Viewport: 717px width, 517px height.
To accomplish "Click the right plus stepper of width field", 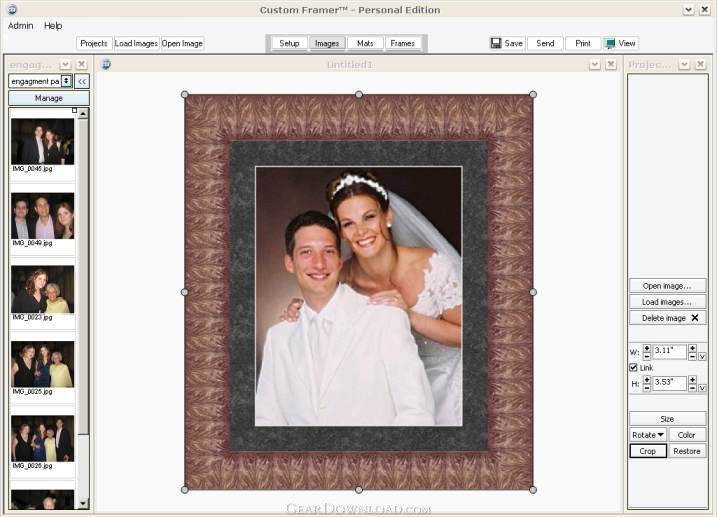I will [x=692, y=348].
